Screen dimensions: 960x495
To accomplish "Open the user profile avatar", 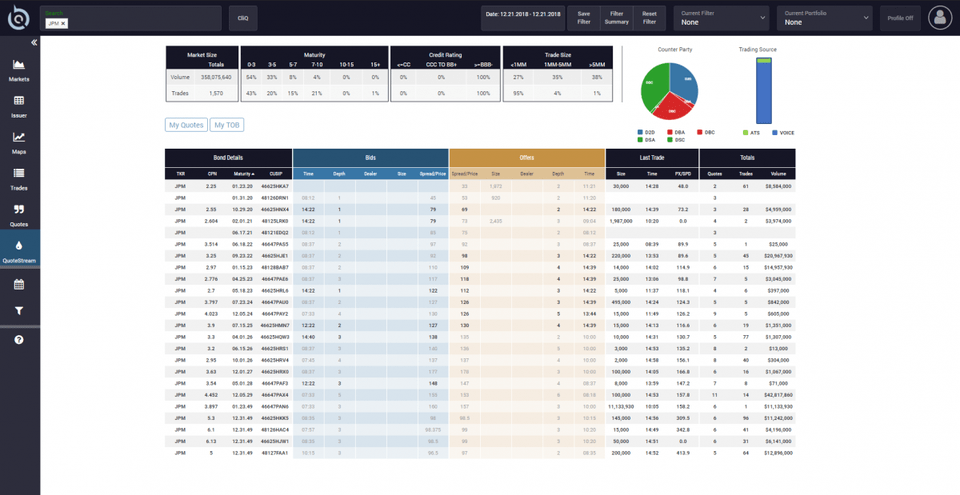I will pyautogui.click(x=940, y=18).
